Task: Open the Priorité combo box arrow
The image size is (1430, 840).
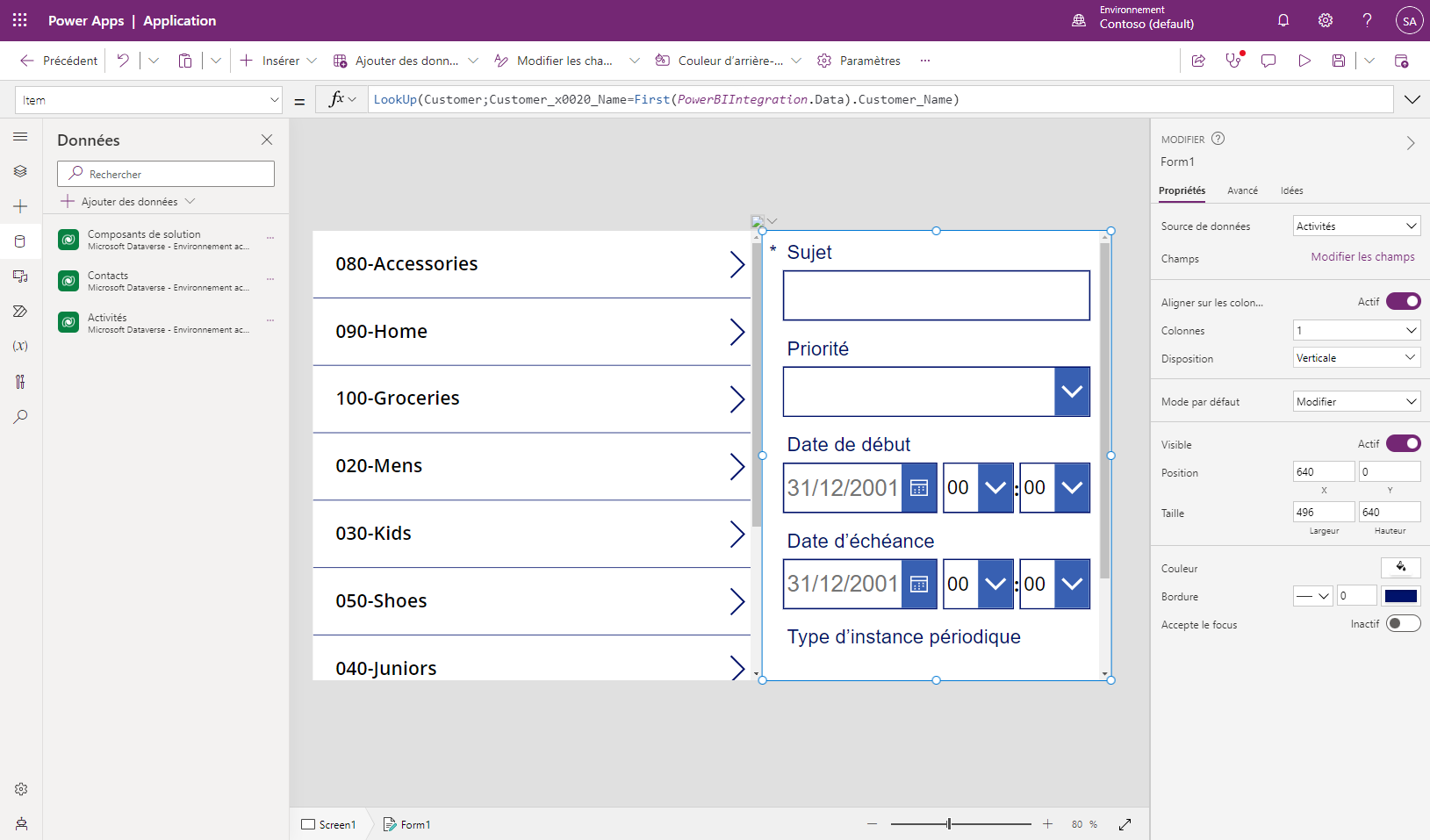Action: coord(1072,391)
